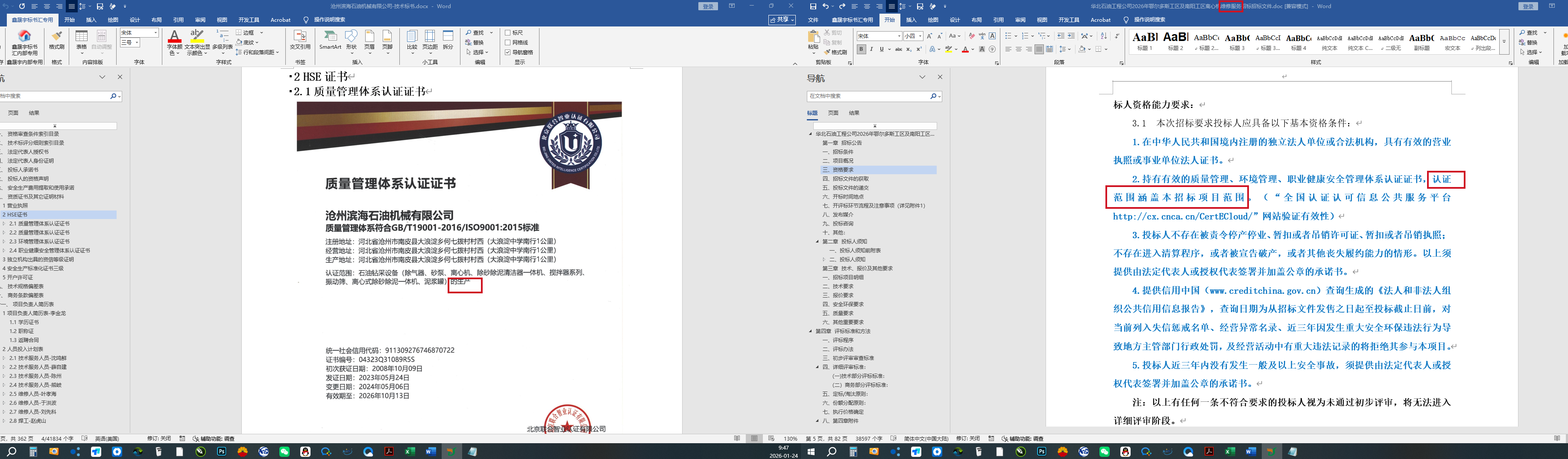Viewport: 1568px width, 459px height.
Task: Open the 插入 tab in right Word window
Action: point(911,20)
